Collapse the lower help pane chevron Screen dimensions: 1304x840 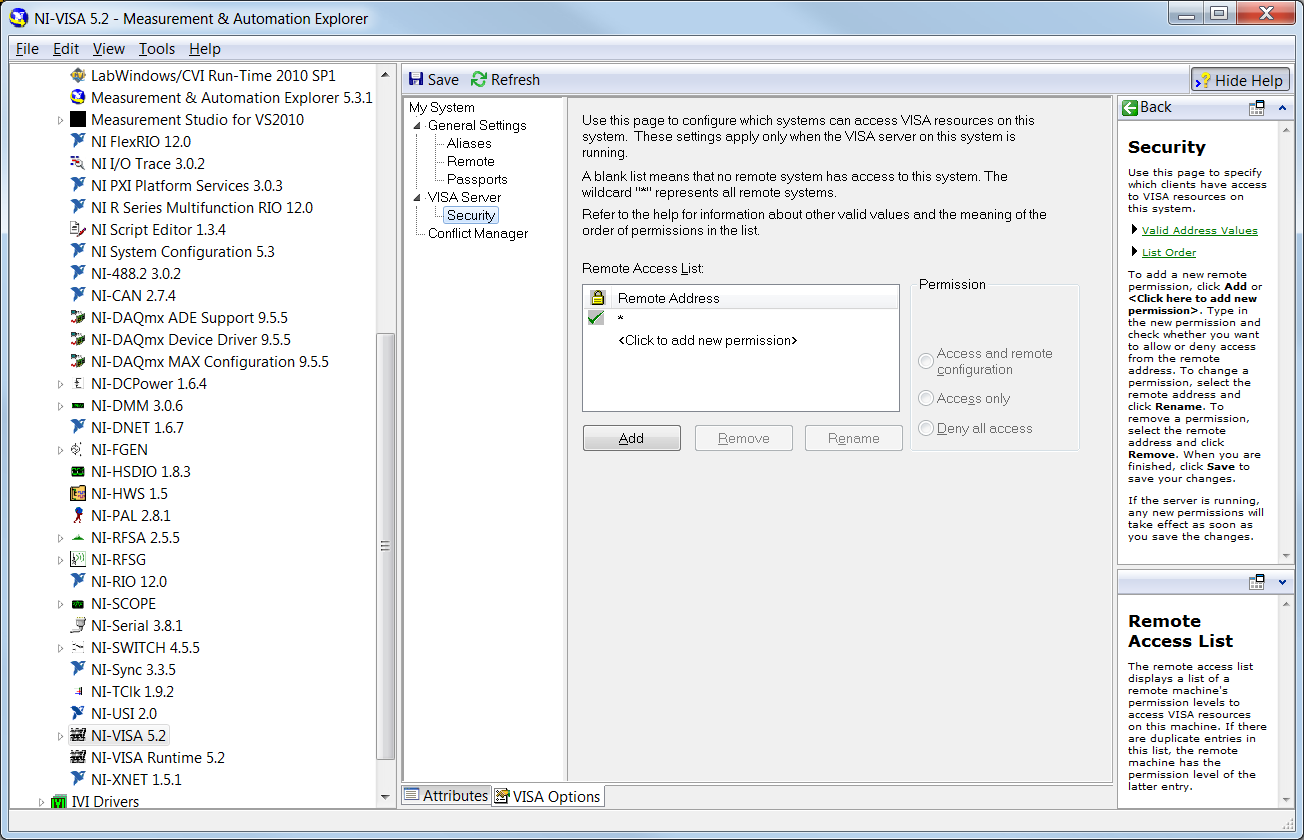pos(1282,582)
